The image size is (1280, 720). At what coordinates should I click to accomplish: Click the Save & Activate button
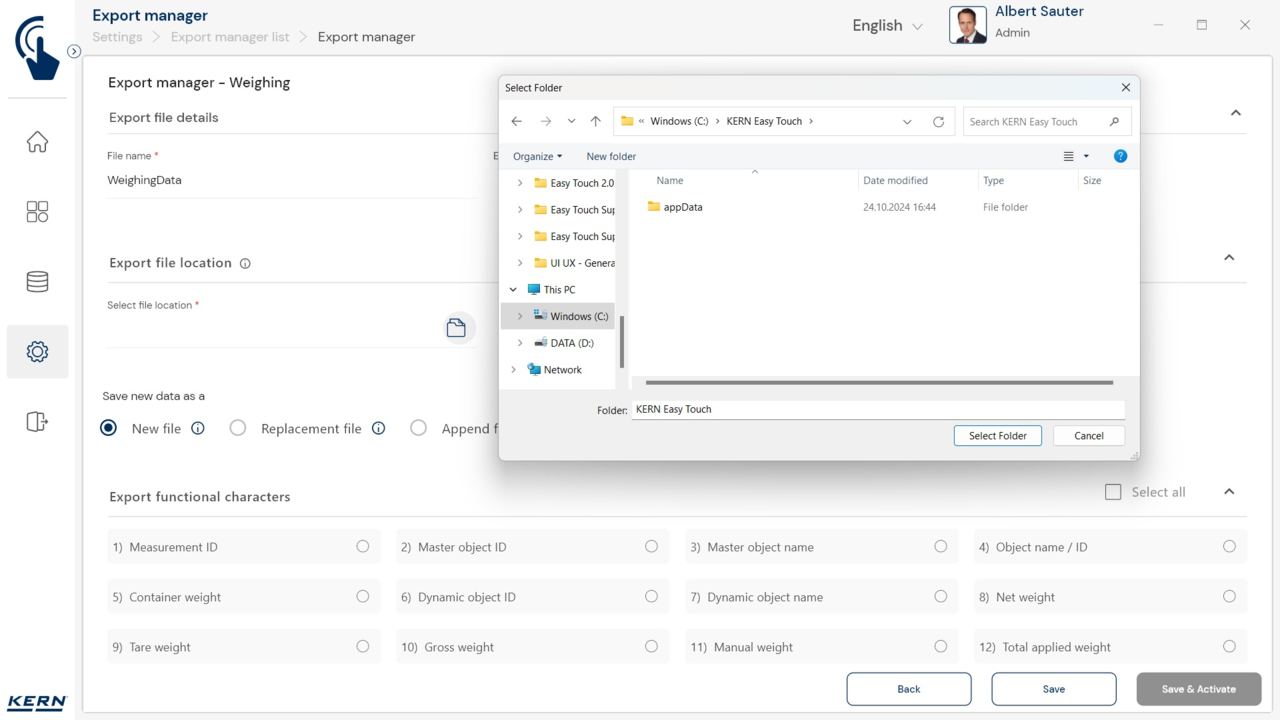pos(1198,689)
